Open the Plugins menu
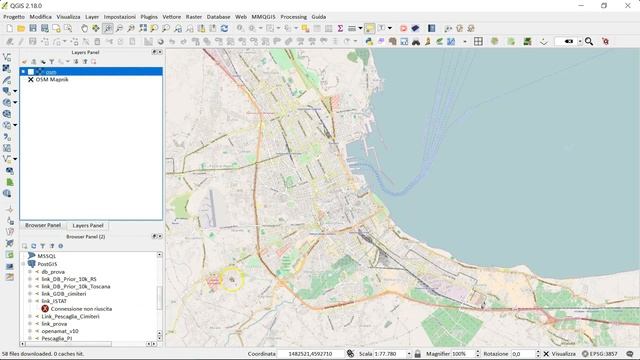 click(149, 17)
